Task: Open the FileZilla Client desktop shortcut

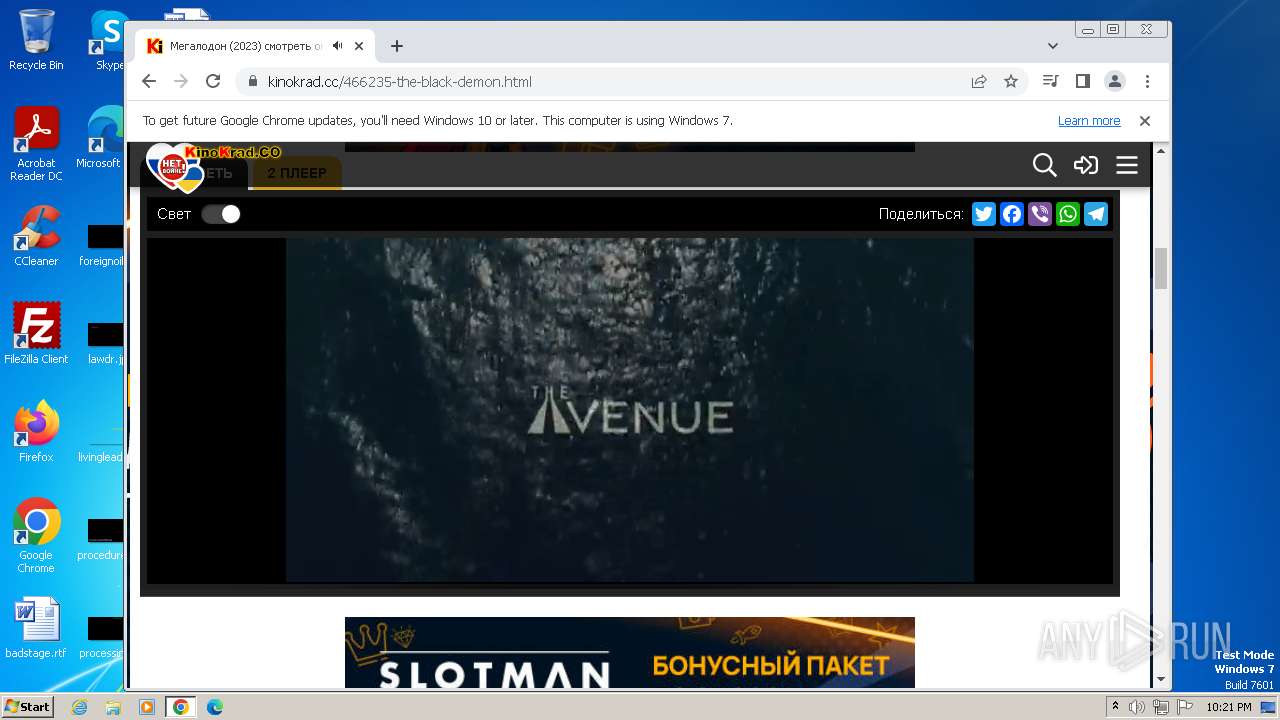Action: tap(36, 334)
